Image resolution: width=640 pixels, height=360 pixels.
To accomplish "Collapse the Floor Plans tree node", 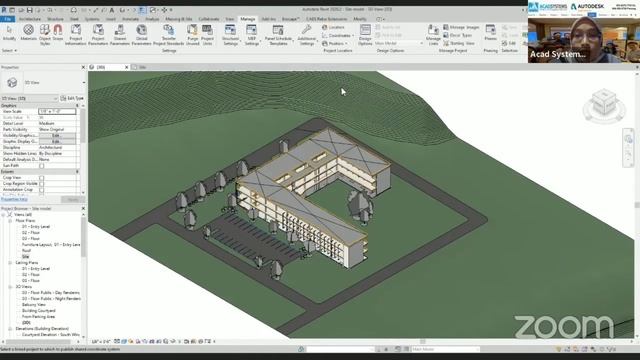I will click(10, 220).
